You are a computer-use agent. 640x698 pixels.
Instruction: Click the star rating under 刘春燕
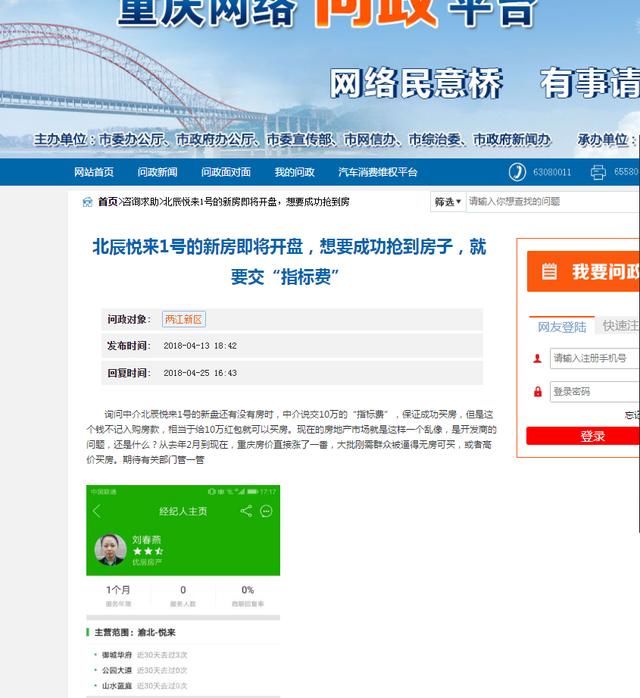148,551
